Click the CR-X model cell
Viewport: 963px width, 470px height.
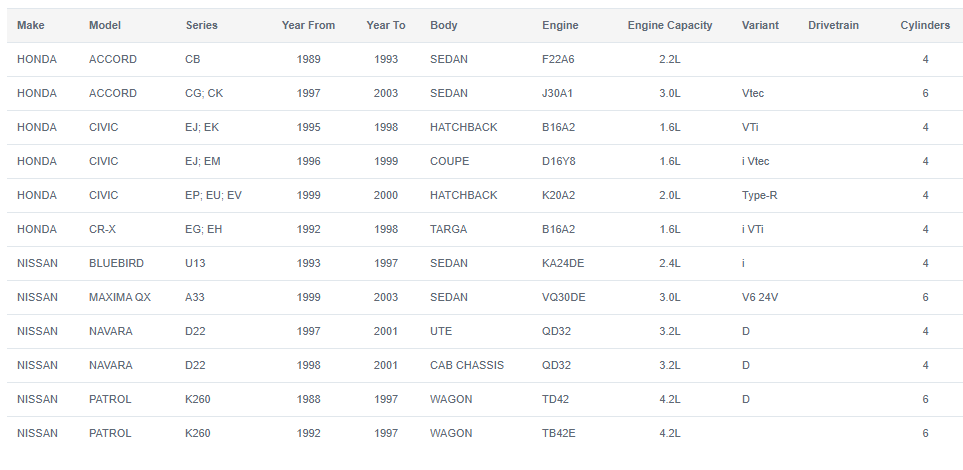[x=102, y=229]
